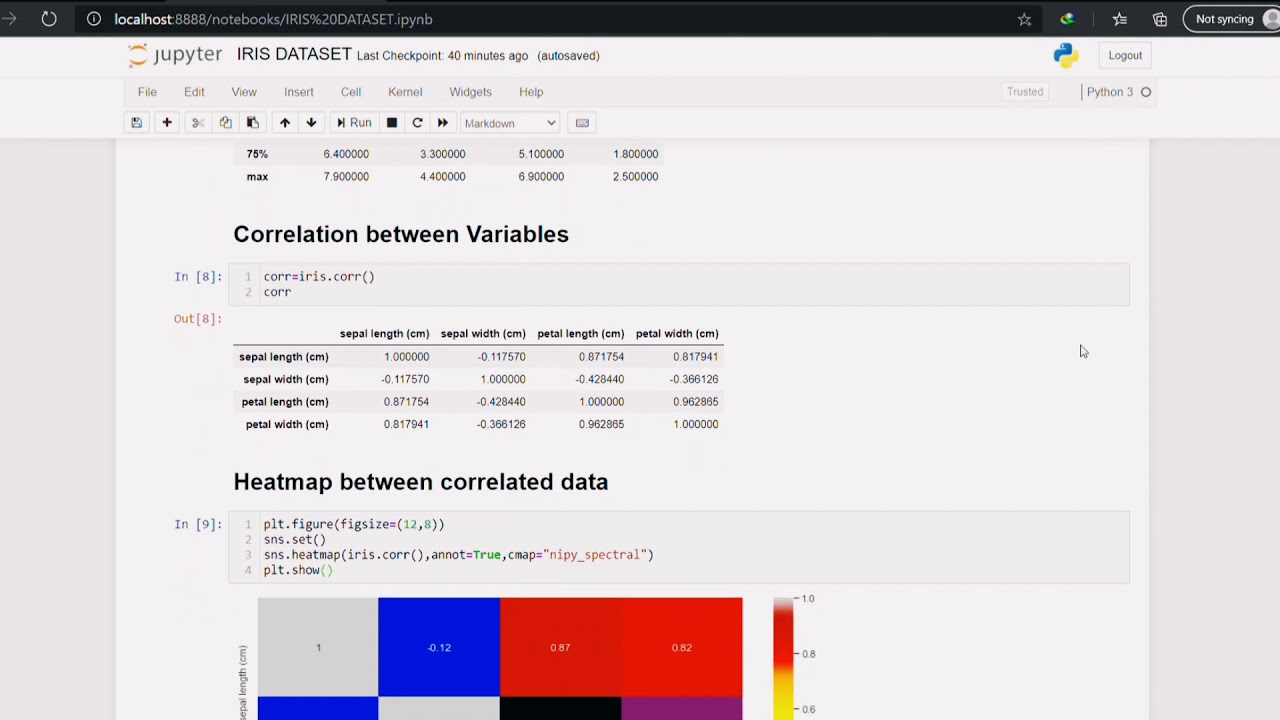Move selected cell down arrow
This screenshot has width=1280, height=720.
311,123
